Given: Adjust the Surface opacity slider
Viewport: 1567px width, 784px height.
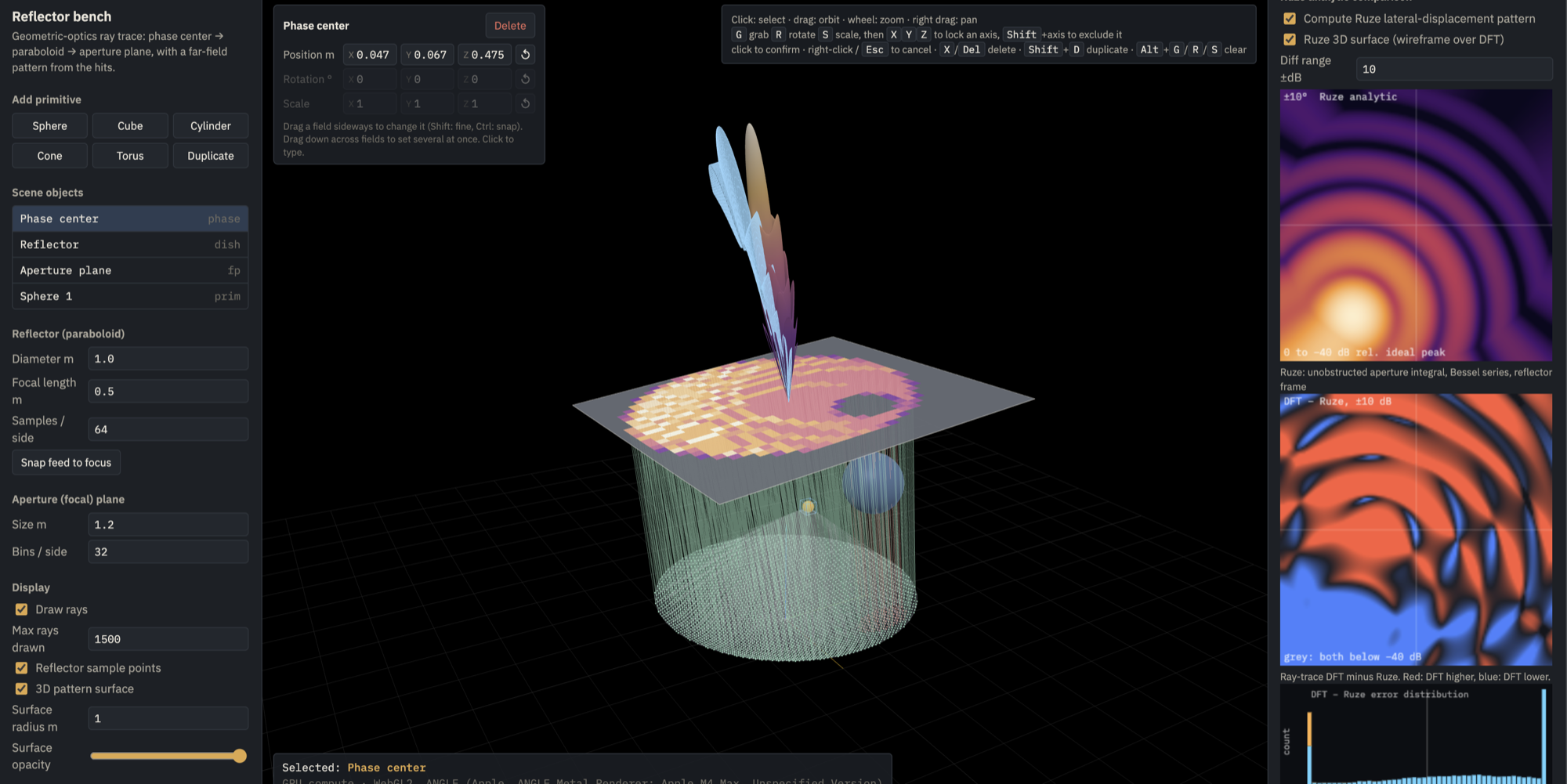Looking at the screenshot, I should click(x=168, y=756).
